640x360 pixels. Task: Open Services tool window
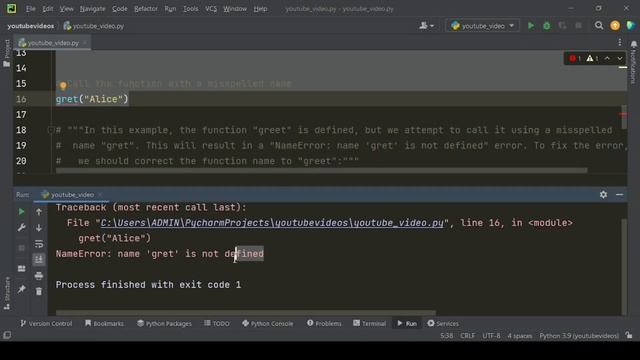click(443, 323)
